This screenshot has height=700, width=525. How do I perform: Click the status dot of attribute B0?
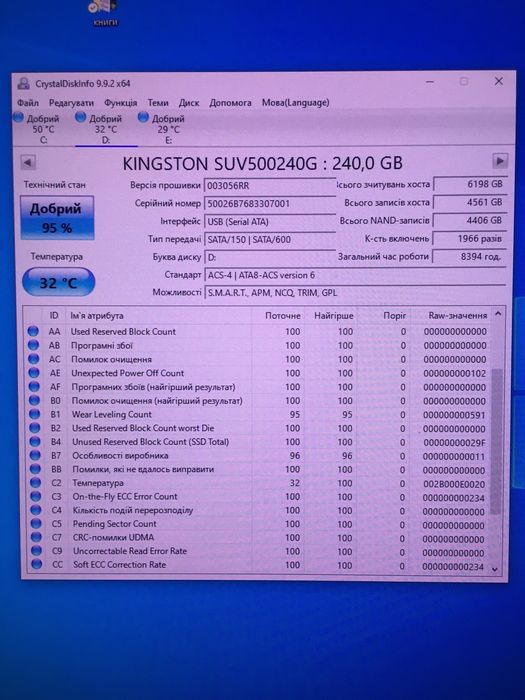(34, 400)
